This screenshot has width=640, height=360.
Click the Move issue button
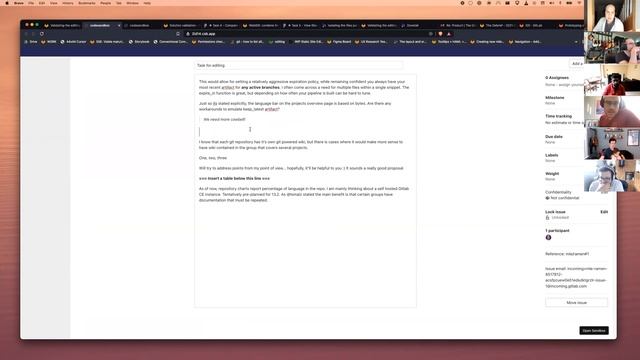pos(576,303)
